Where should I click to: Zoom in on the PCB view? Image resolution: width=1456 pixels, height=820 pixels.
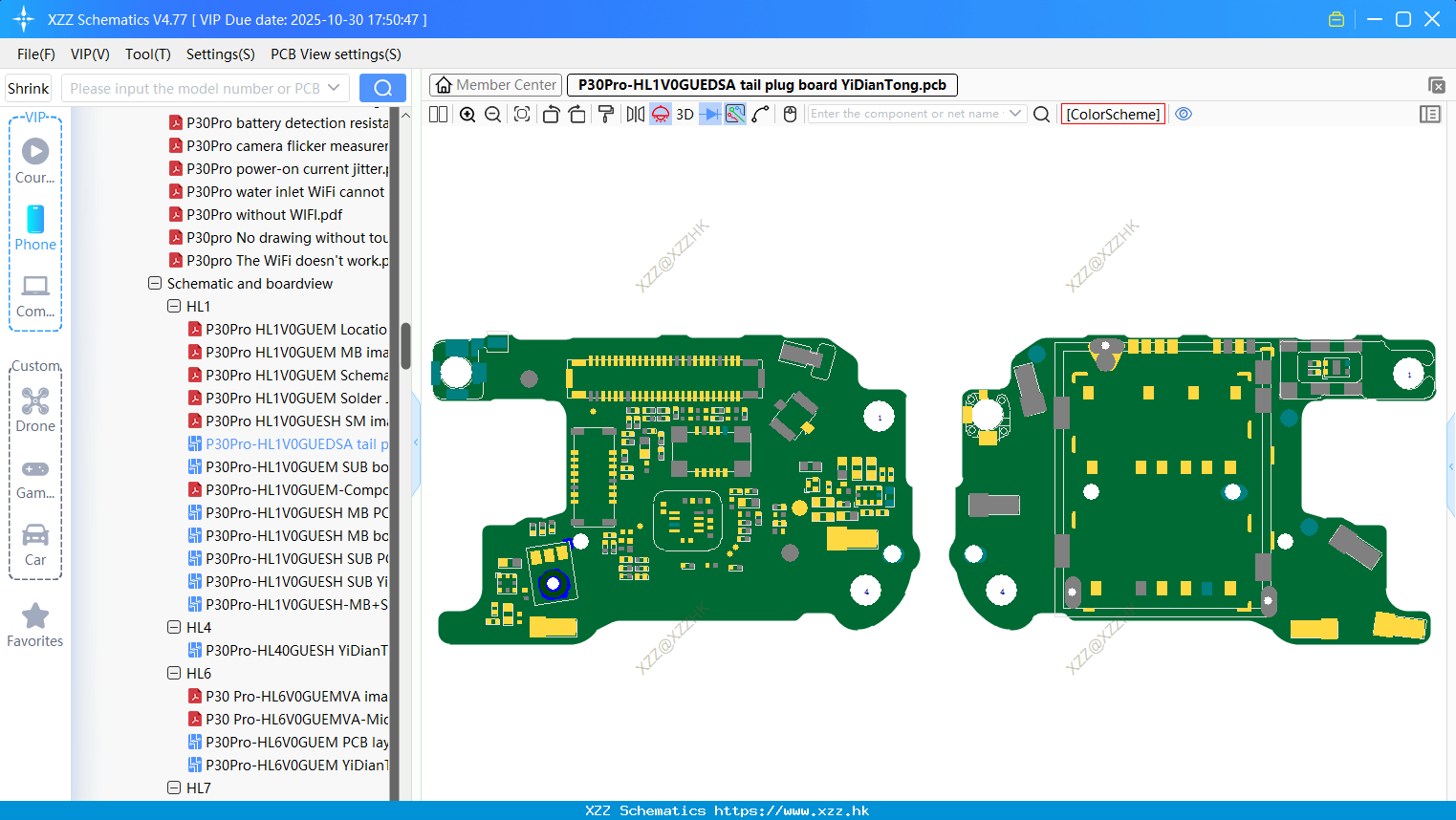tap(467, 114)
